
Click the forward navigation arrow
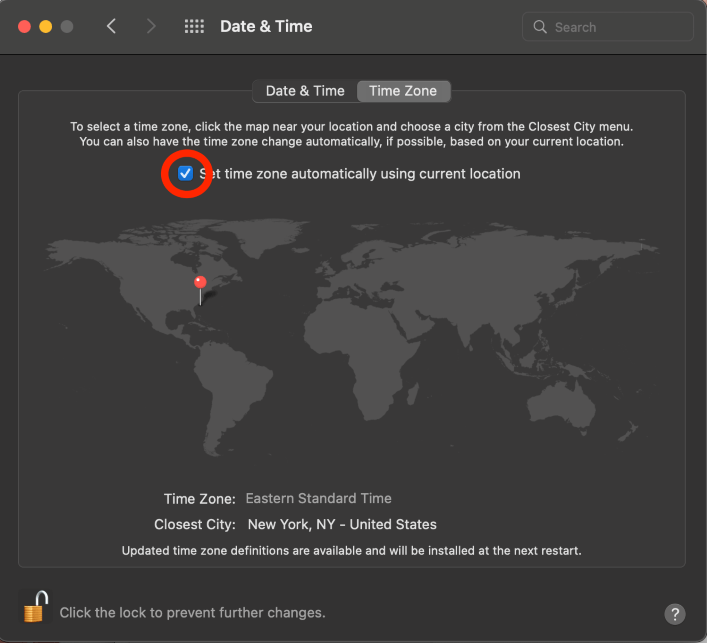pos(151,27)
